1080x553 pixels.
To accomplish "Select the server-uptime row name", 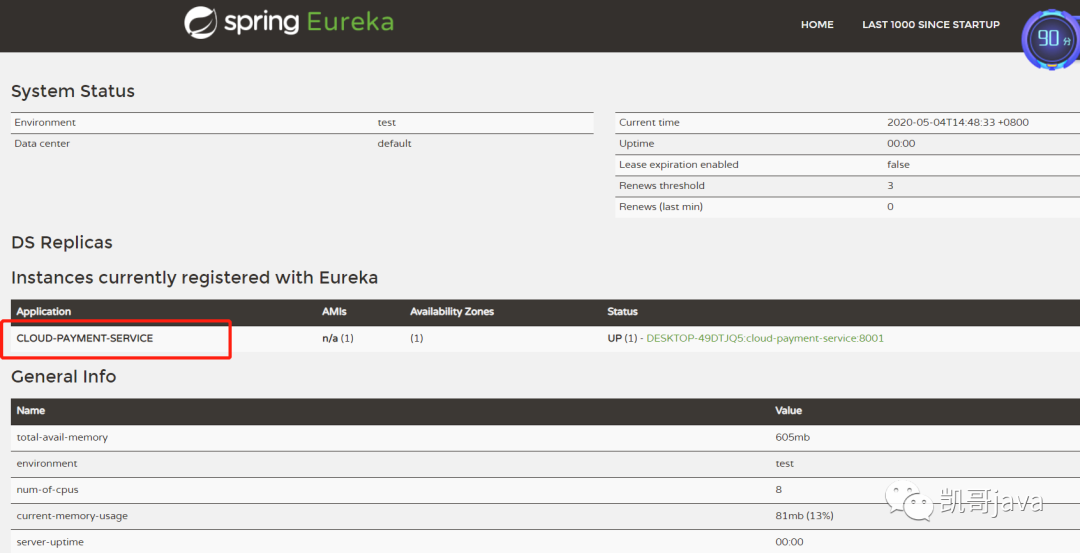I will point(50,542).
